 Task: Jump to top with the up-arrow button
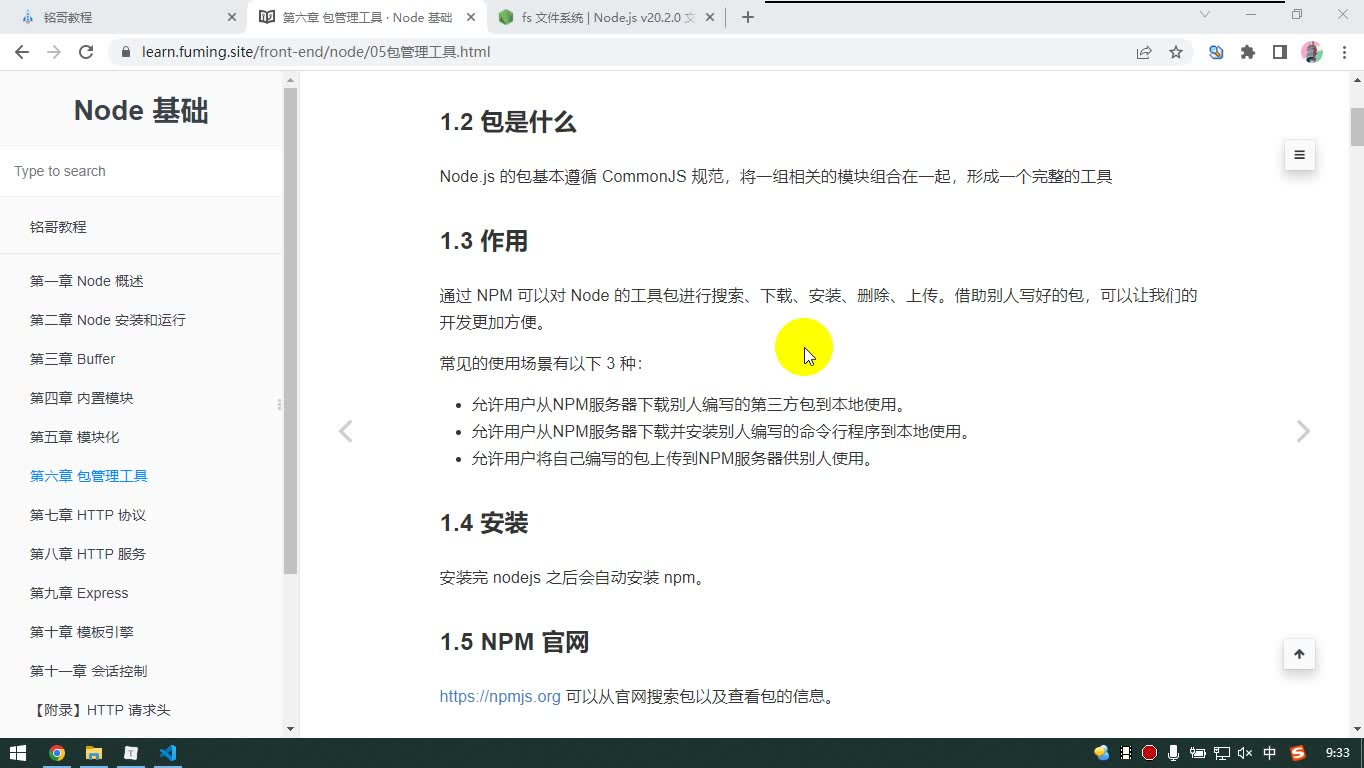tap(1299, 654)
